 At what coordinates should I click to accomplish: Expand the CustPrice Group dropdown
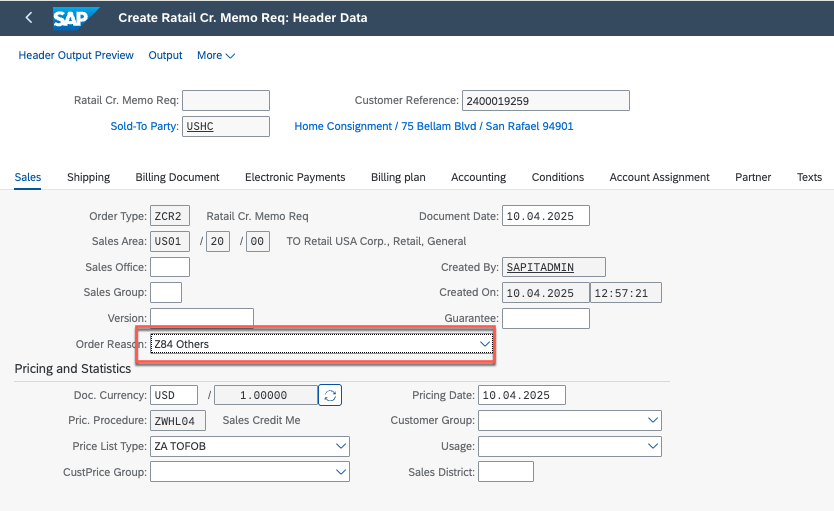[x=341, y=472]
